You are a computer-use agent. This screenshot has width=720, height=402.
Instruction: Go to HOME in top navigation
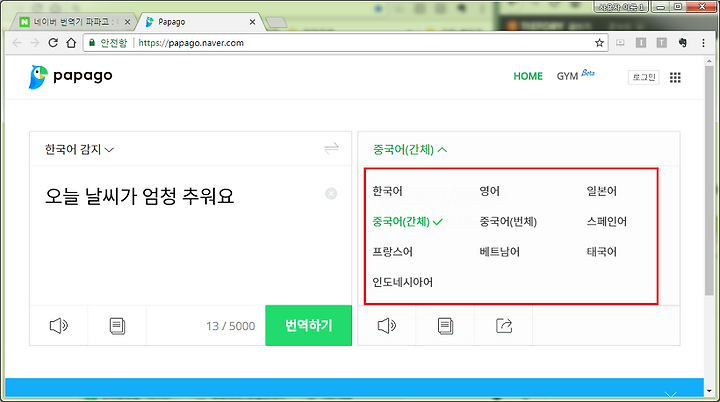tap(528, 76)
